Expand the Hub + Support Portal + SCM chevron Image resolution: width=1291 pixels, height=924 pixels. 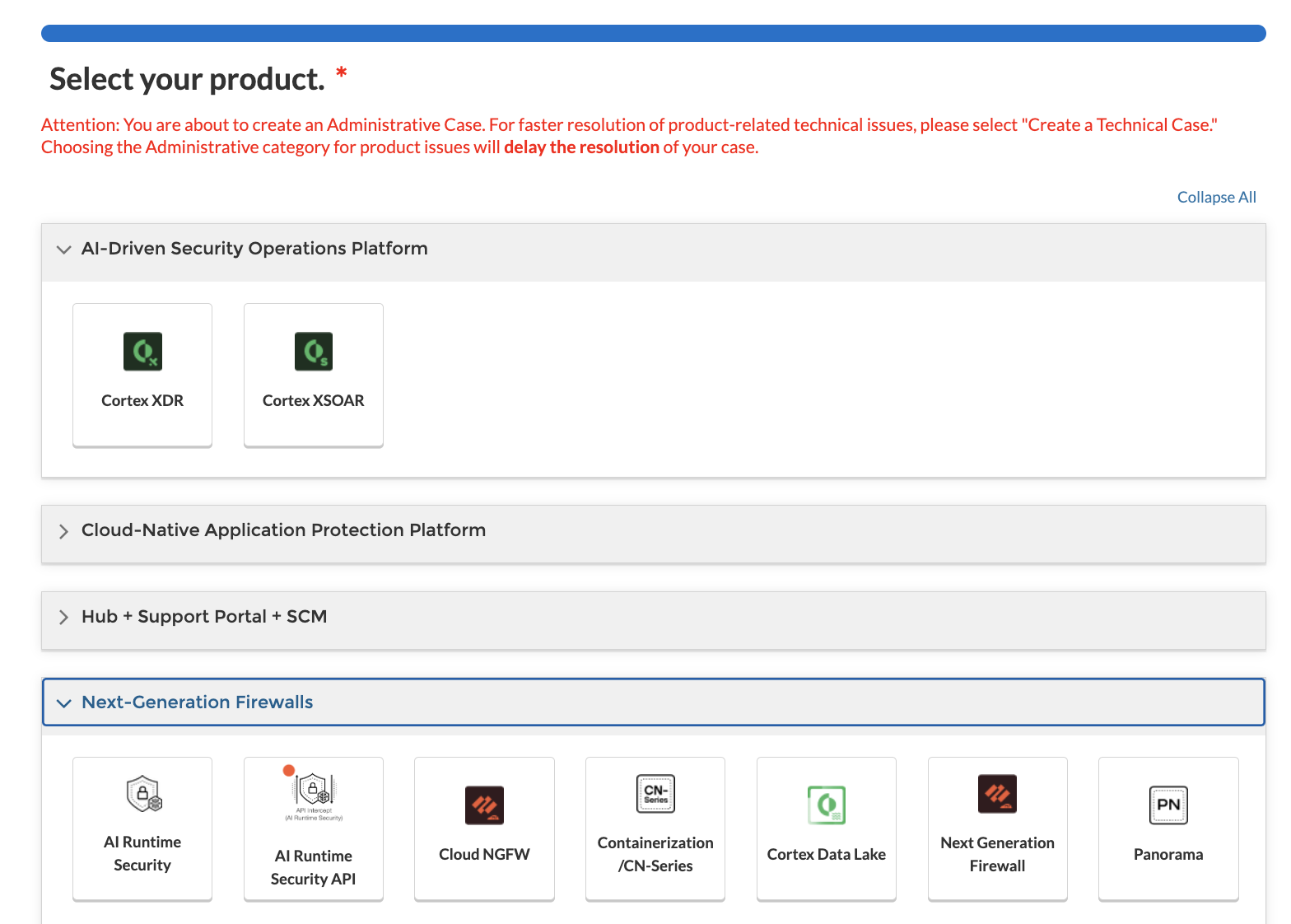[63, 618]
